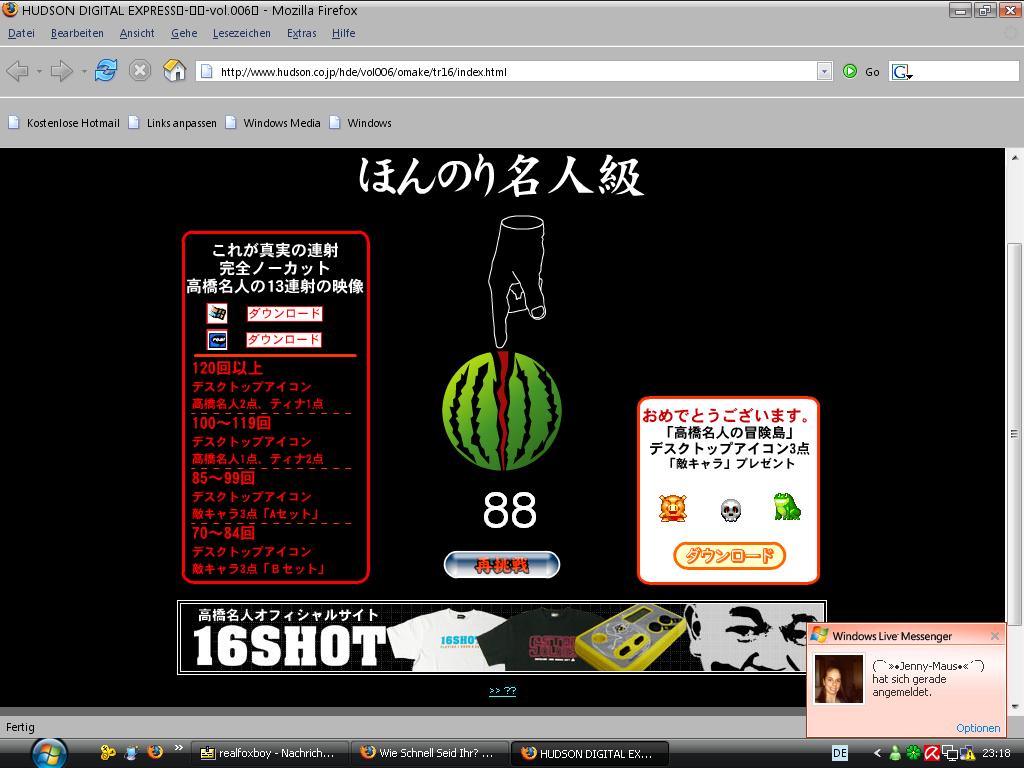The height and width of the screenshot is (768, 1024).
Task: Switch to realfoxboy Nachrich taskbar window
Action: click(268, 753)
